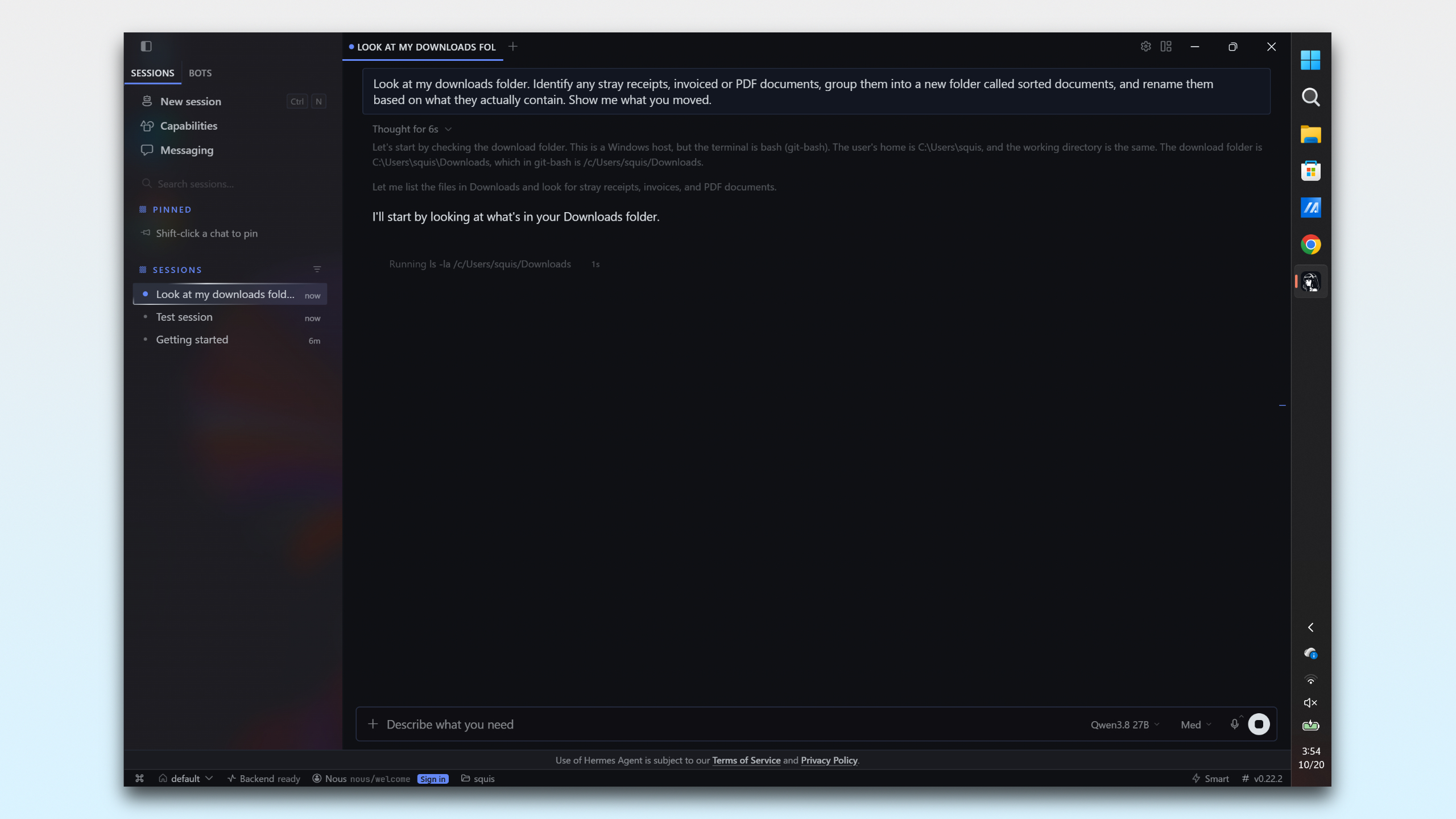Click the microphone voice input icon
This screenshot has width=1456, height=819.
click(1234, 724)
